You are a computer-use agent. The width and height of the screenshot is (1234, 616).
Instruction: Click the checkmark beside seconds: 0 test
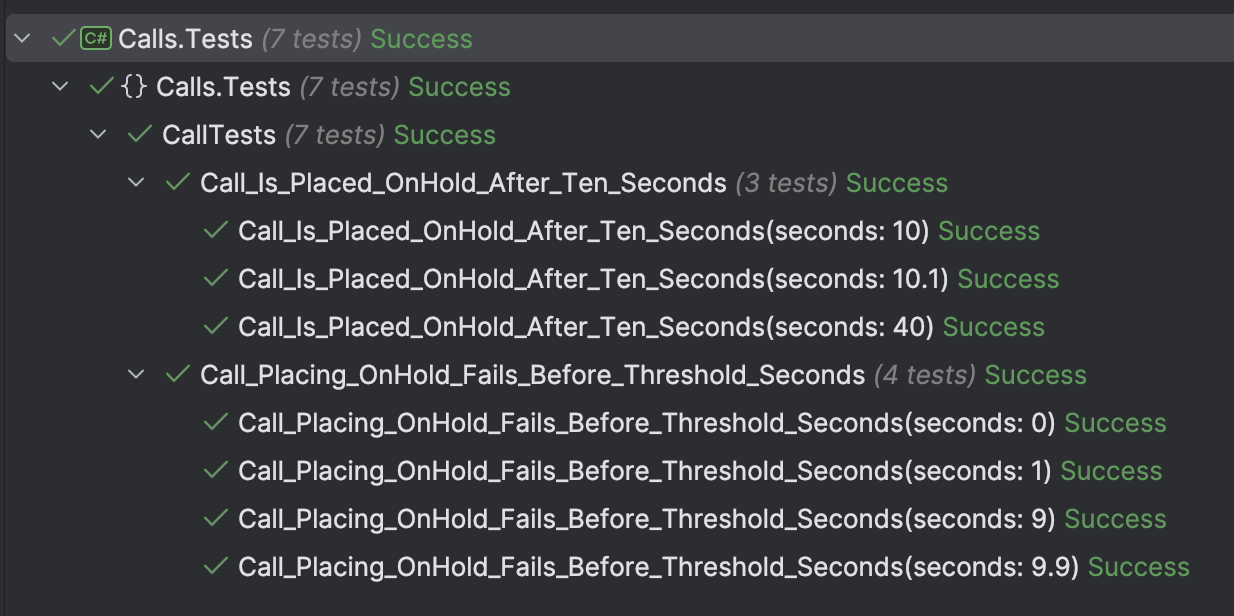point(214,423)
